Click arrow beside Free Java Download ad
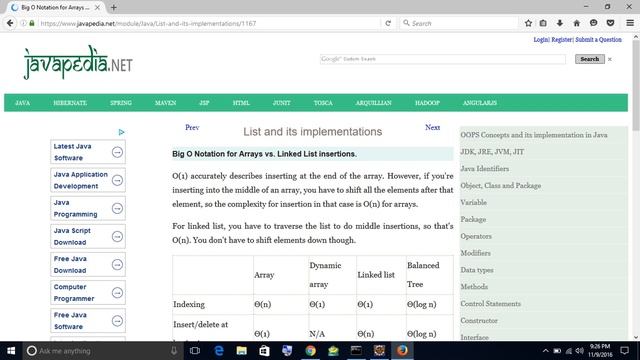 click(x=117, y=265)
